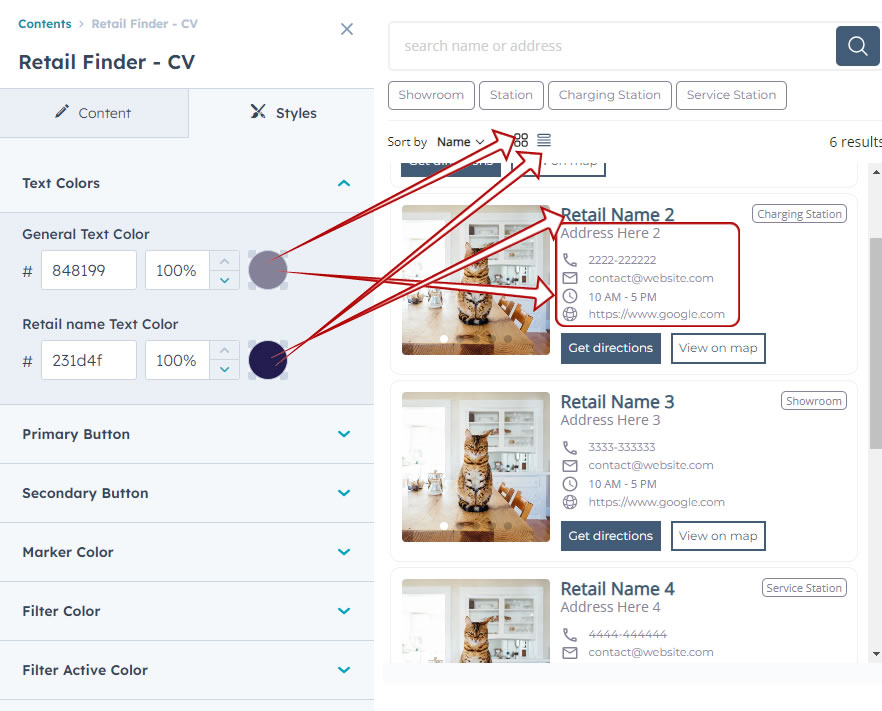This screenshot has width=882, height=711.
Task: Switch to list view icon
Action: [543, 140]
